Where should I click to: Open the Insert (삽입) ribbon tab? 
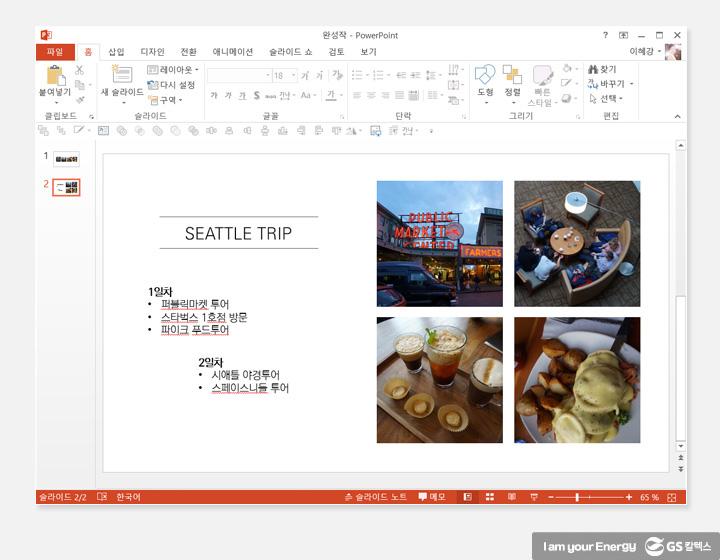(116, 52)
